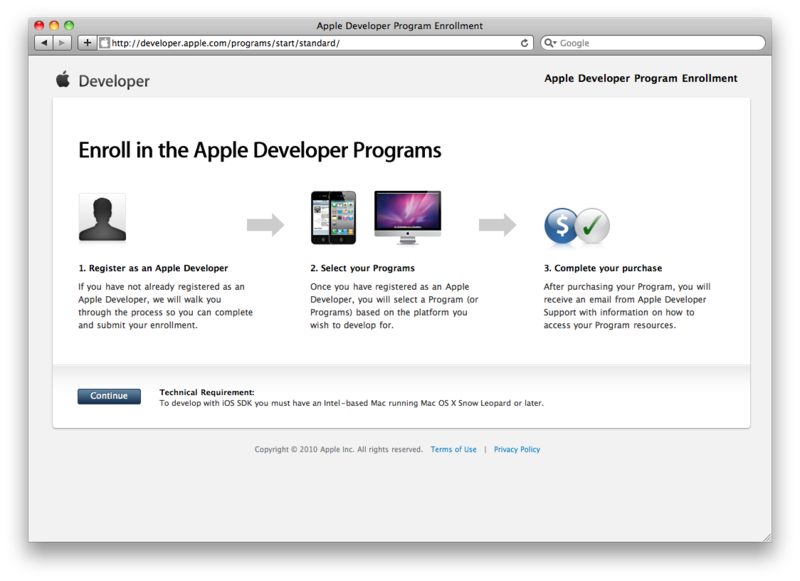Click the page favicon in the address bar

pos(105,43)
